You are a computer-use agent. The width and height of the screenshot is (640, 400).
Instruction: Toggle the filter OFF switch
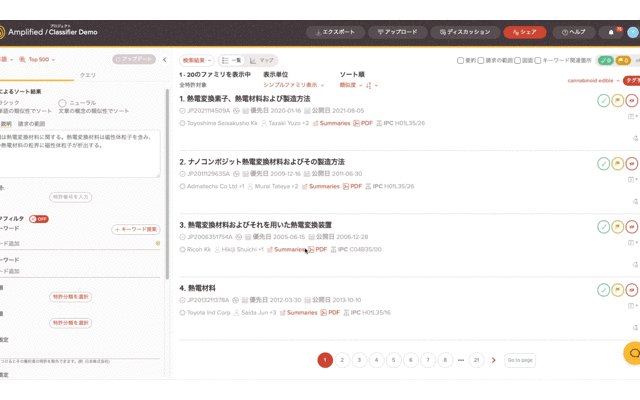pos(39,219)
